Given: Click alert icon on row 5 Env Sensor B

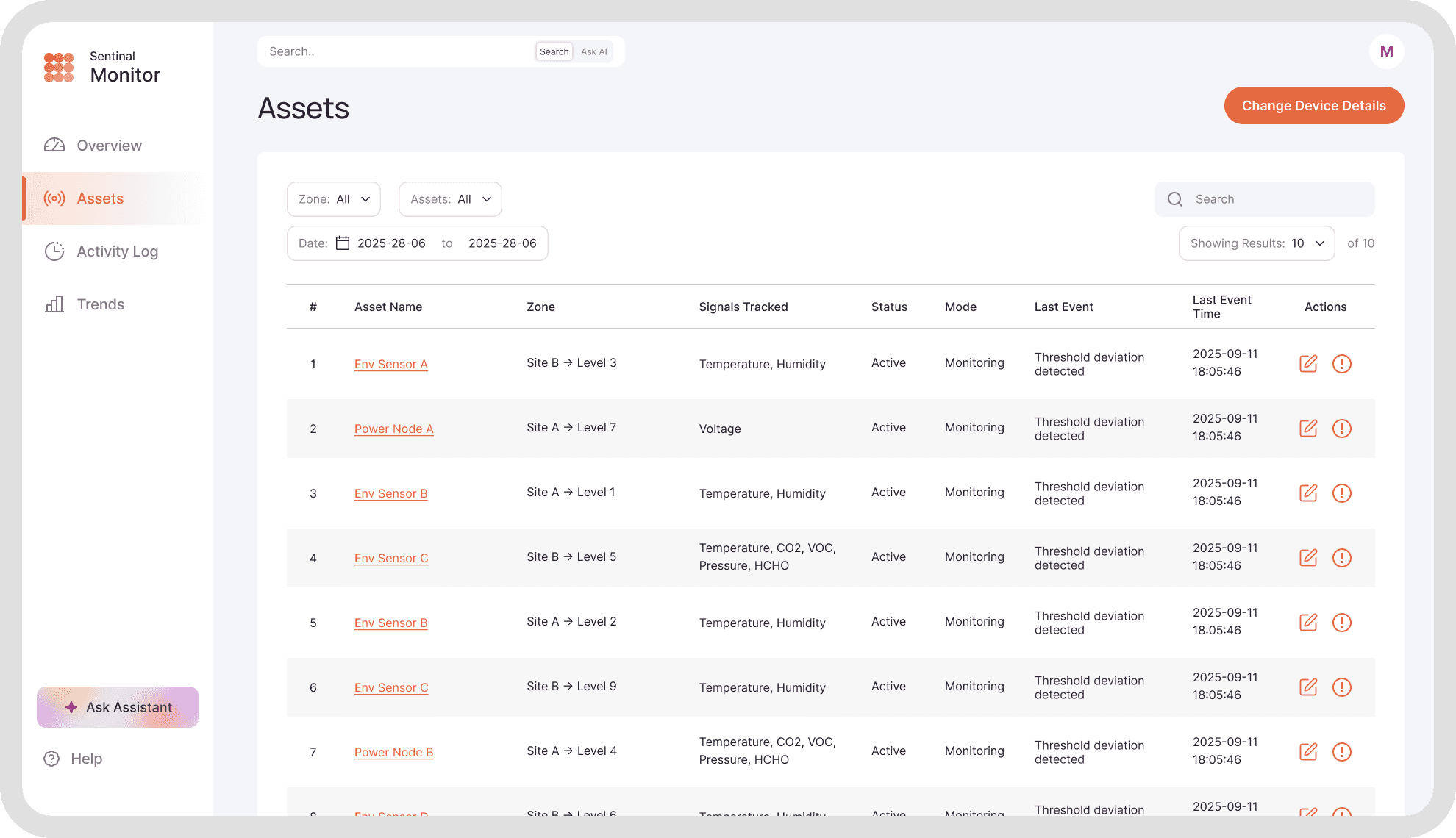Looking at the screenshot, I should [x=1341, y=623].
